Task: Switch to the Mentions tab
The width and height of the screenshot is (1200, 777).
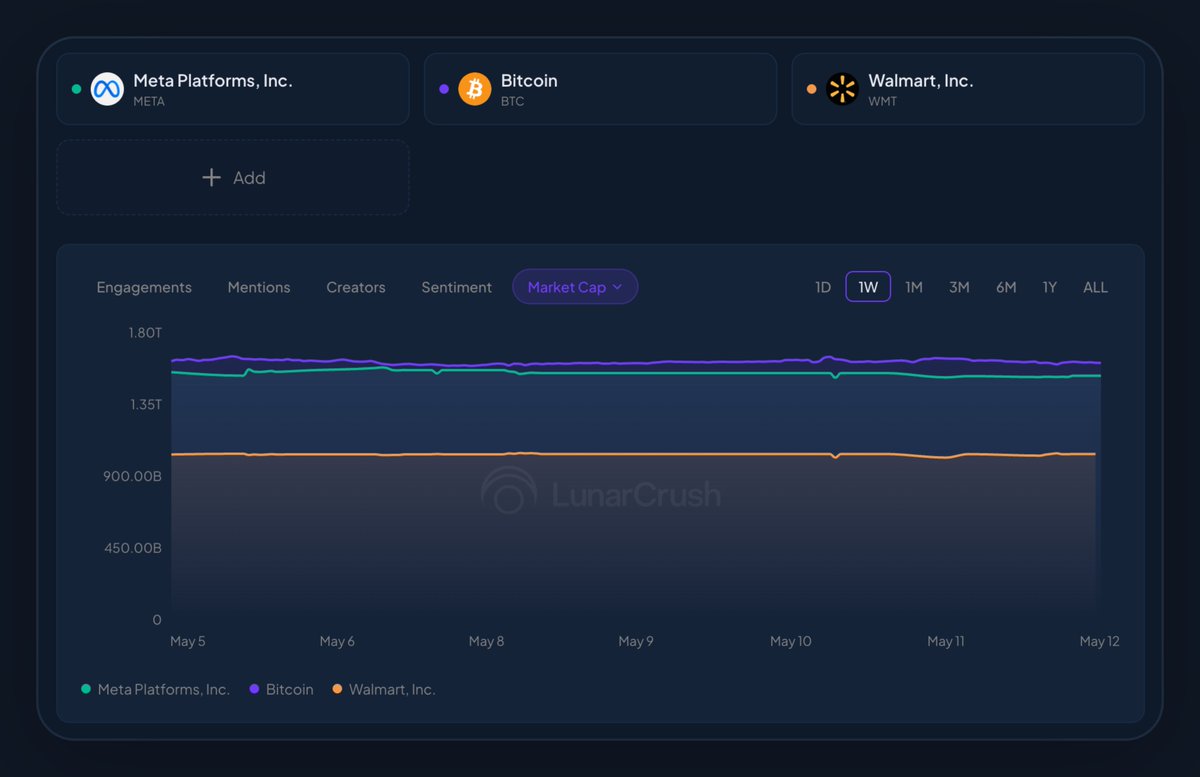Action: [259, 287]
